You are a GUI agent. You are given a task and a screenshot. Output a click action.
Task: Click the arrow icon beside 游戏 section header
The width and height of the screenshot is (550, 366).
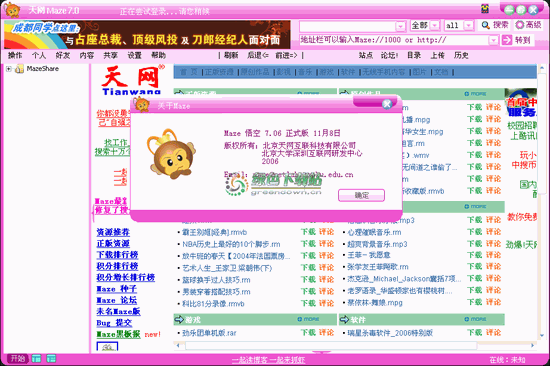[179, 319]
